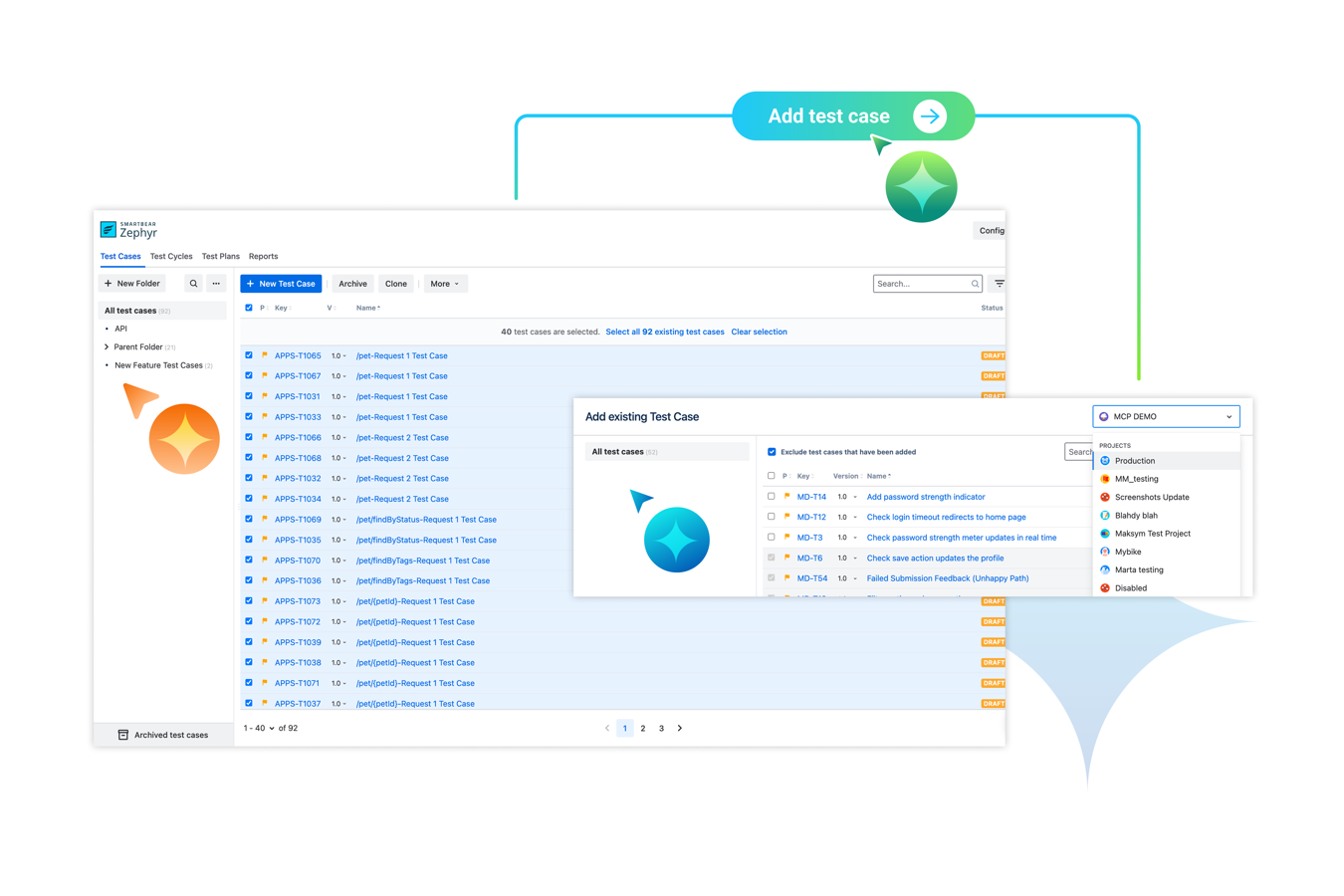
Task: Sort the Zephyr table by the Name column
Action: pyautogui.click(x=368, y=308)
